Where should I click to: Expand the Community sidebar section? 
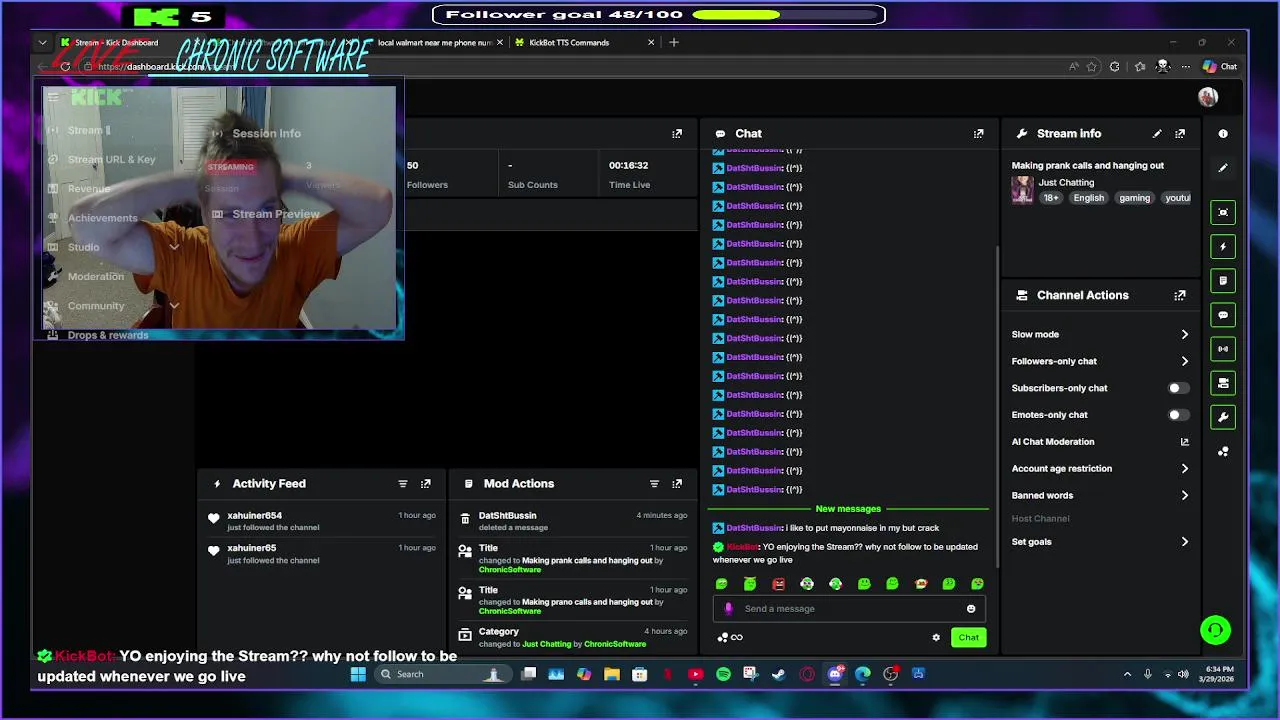pos(174,307)
